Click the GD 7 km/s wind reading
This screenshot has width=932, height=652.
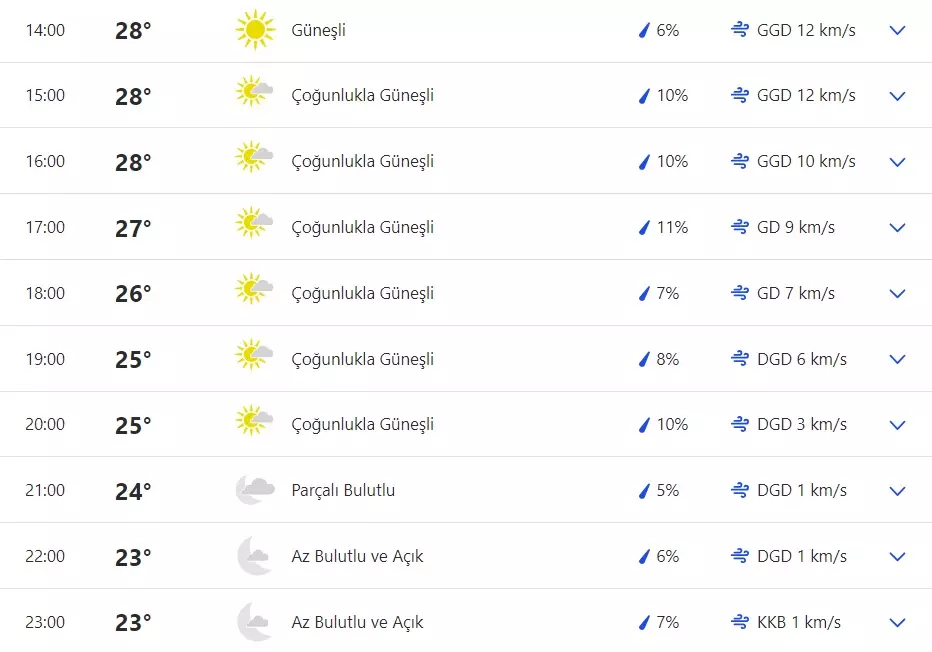click(795, 293)
